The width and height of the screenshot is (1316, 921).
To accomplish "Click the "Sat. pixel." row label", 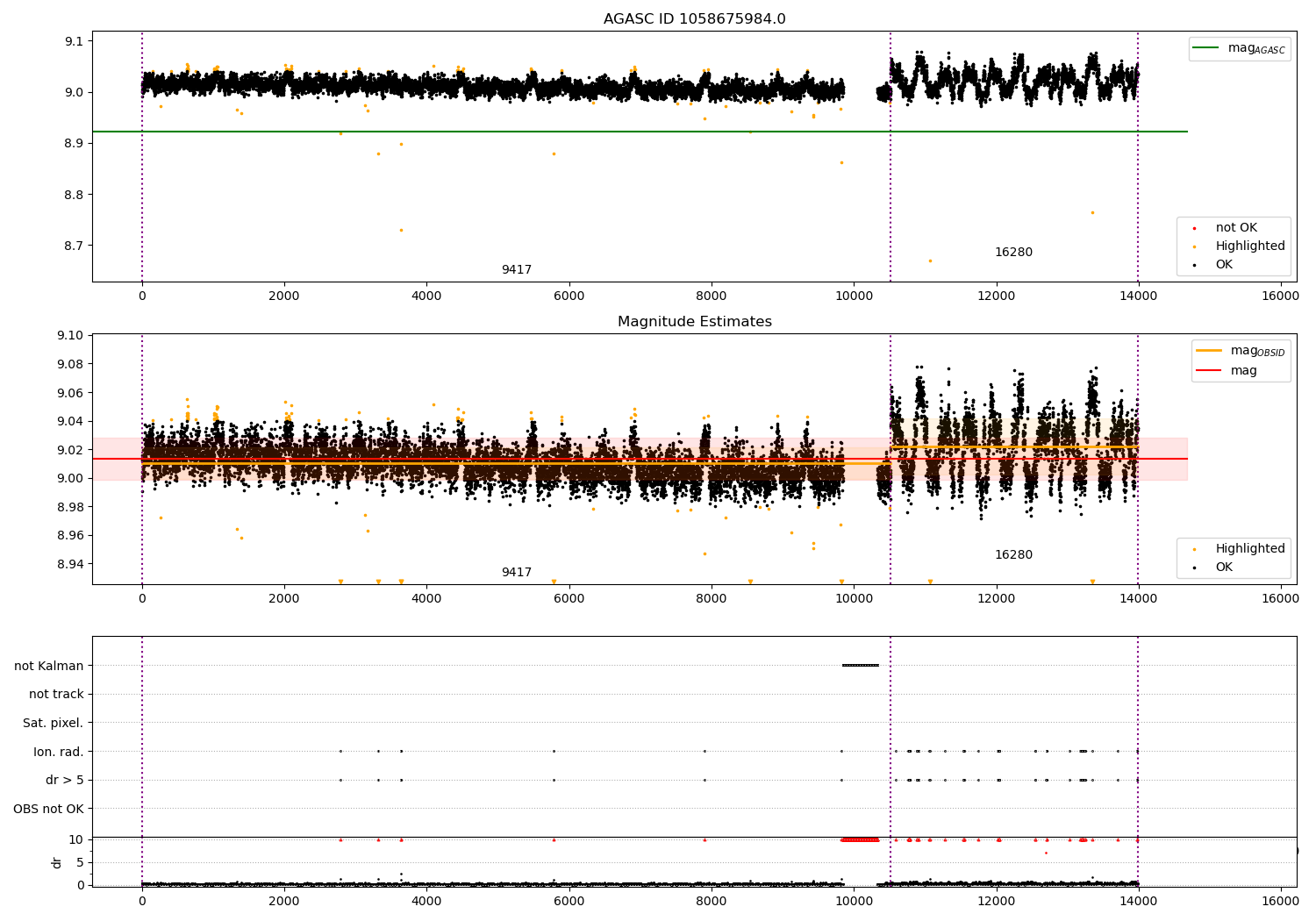I will (x=54, y=724).
